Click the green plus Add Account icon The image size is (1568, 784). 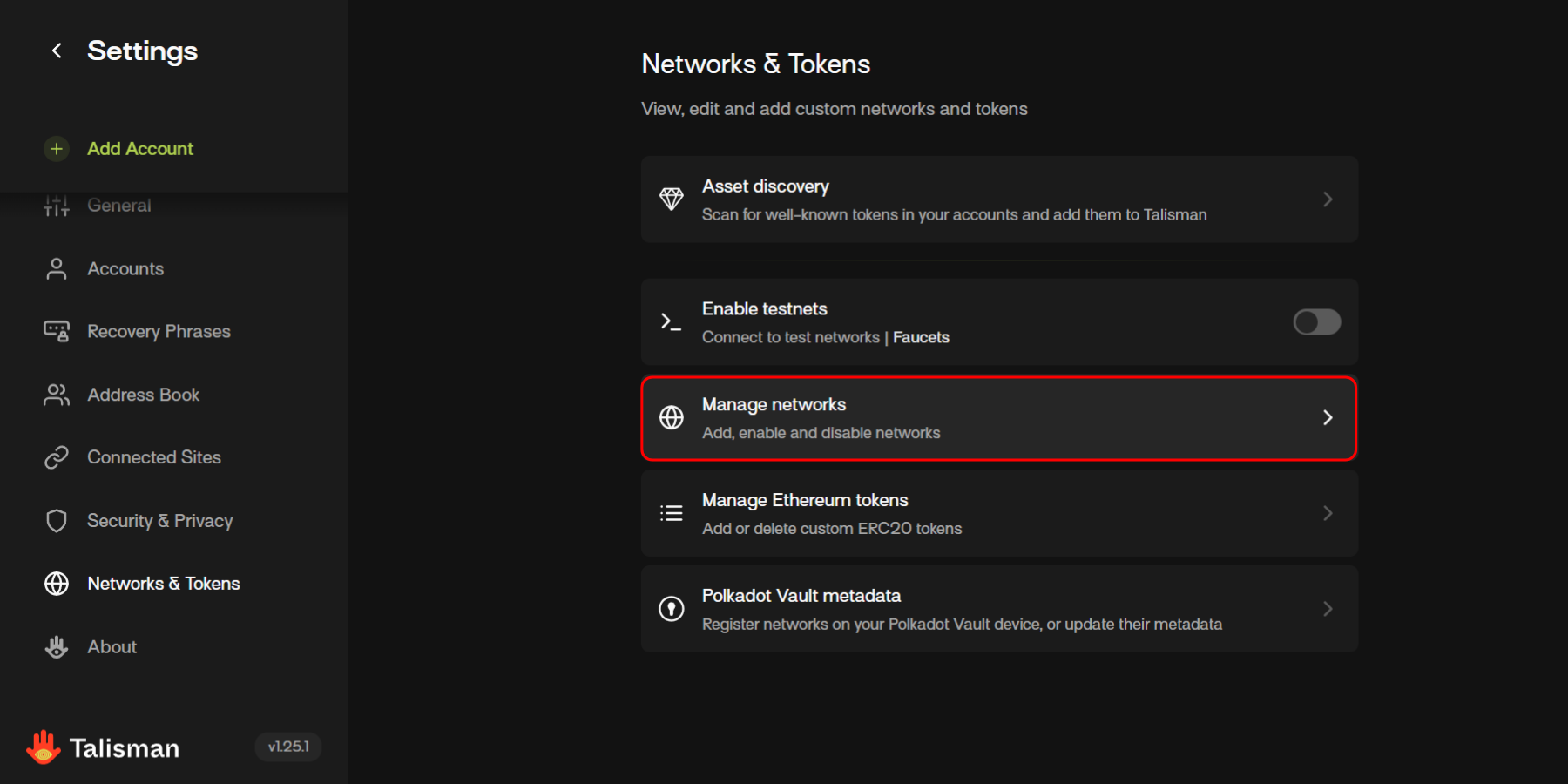pyautogui.click(x=57, y=149)
